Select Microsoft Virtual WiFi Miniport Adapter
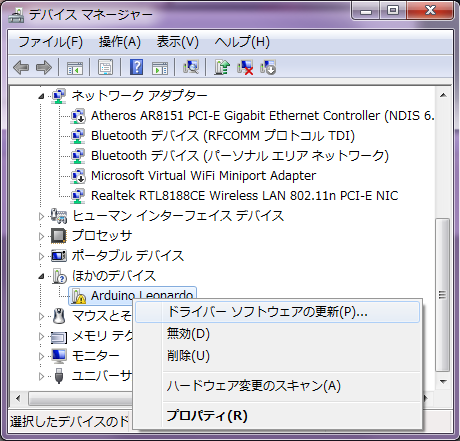 [x=203, y=176]
